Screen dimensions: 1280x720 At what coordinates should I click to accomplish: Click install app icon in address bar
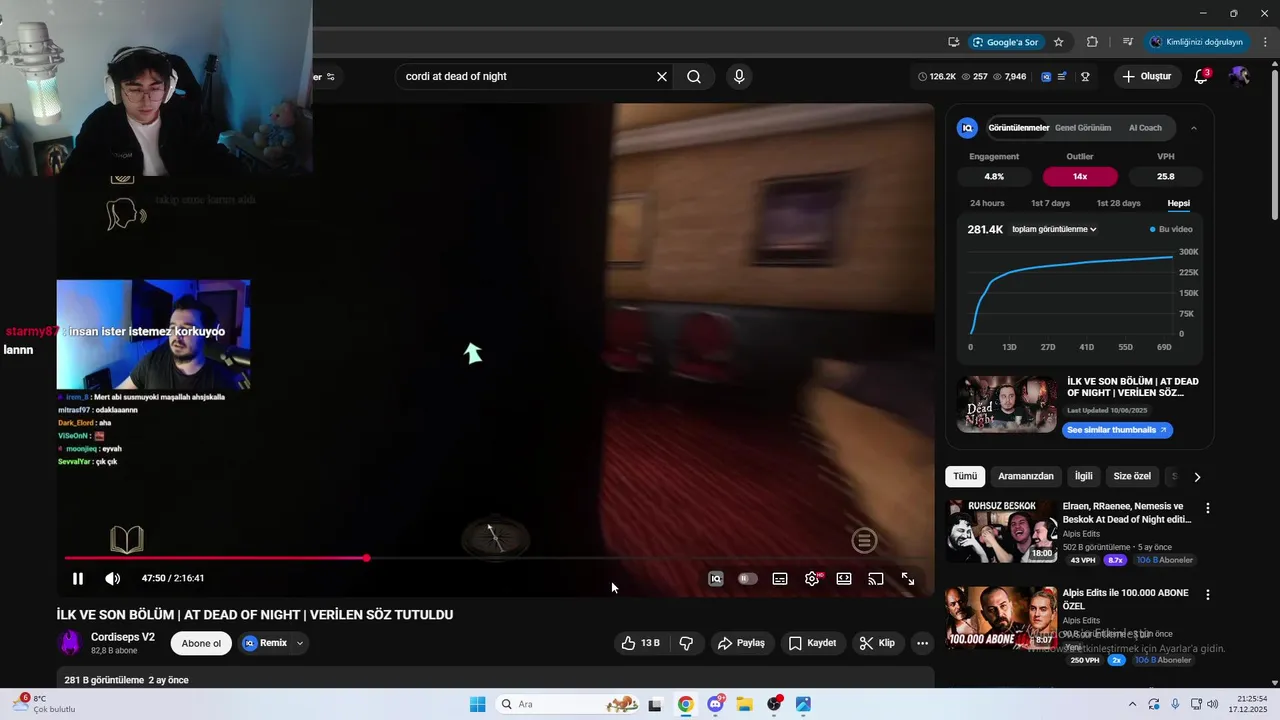point(954,42)
